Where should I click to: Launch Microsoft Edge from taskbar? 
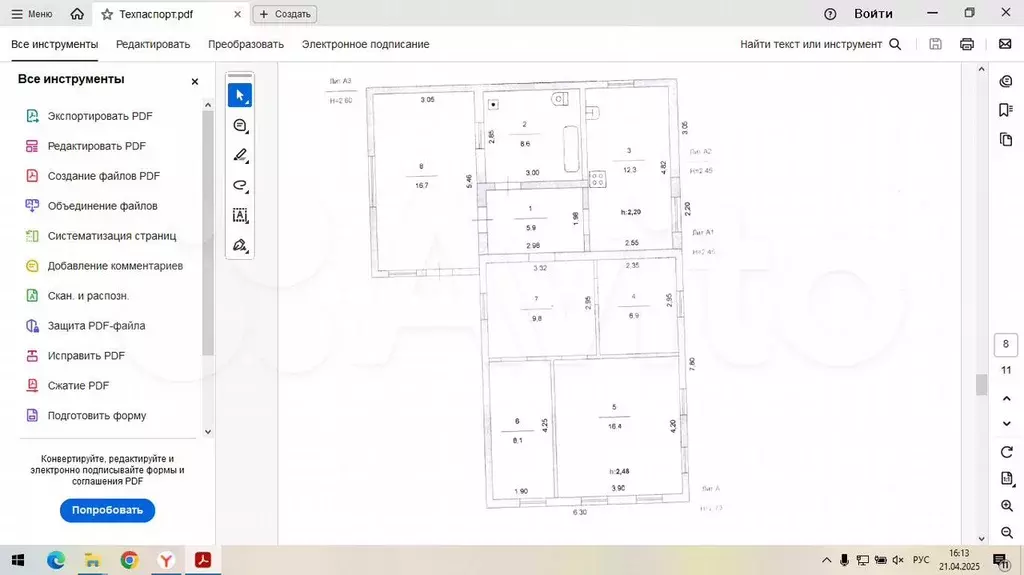tap(56, 560)
